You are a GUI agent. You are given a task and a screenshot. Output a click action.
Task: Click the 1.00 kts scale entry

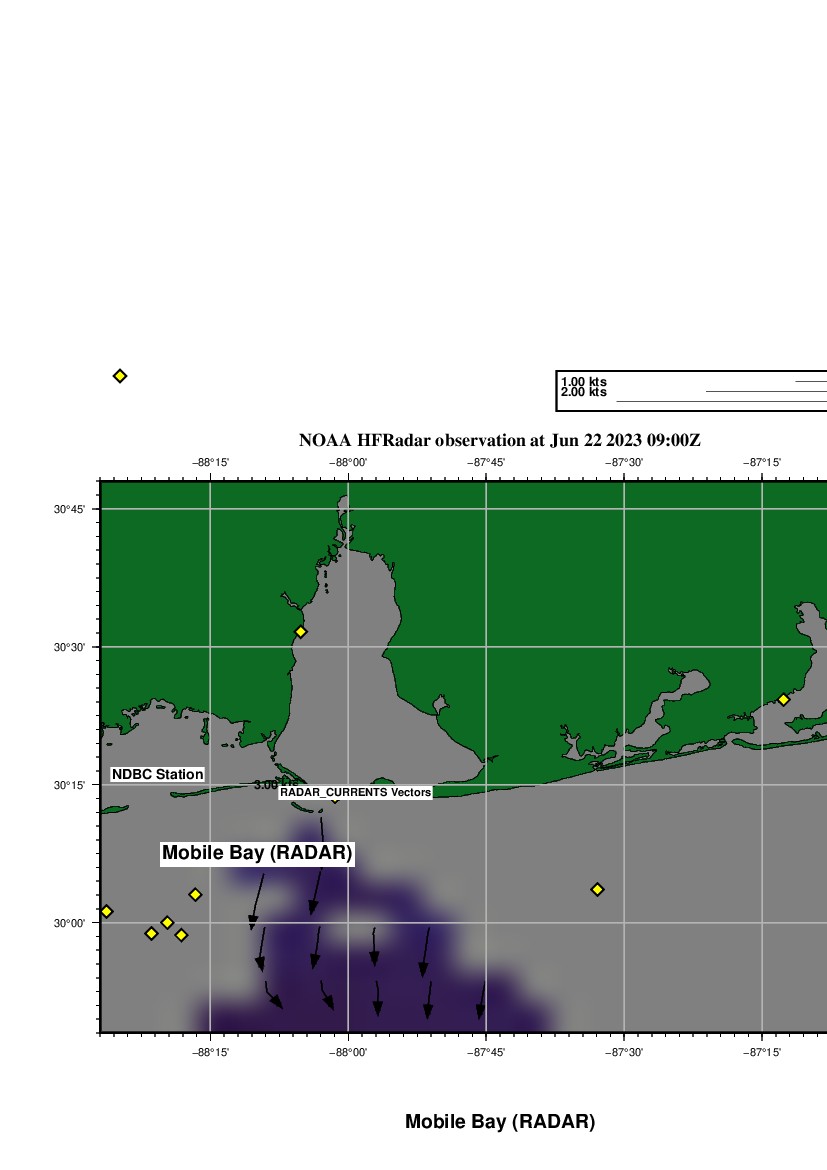[x=584, y=382]
